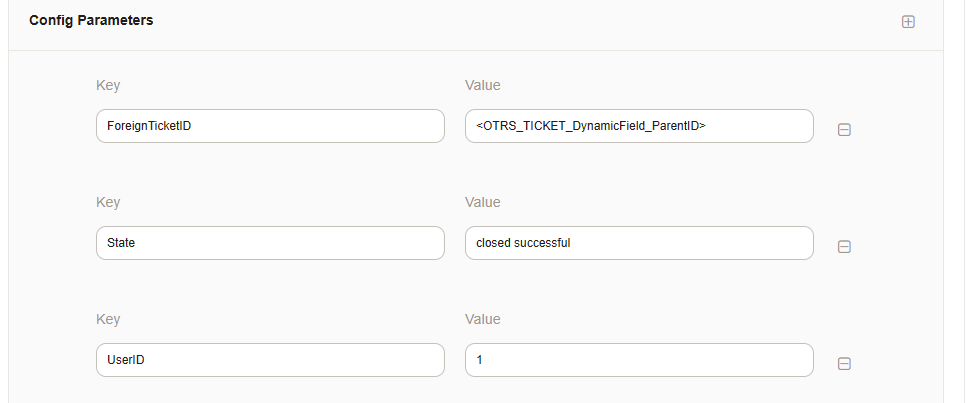Click the Value label above OTRS_TICKET_DynamicField_ParentID
Viewport: 967px width, 403px height.
click(483, 85)
